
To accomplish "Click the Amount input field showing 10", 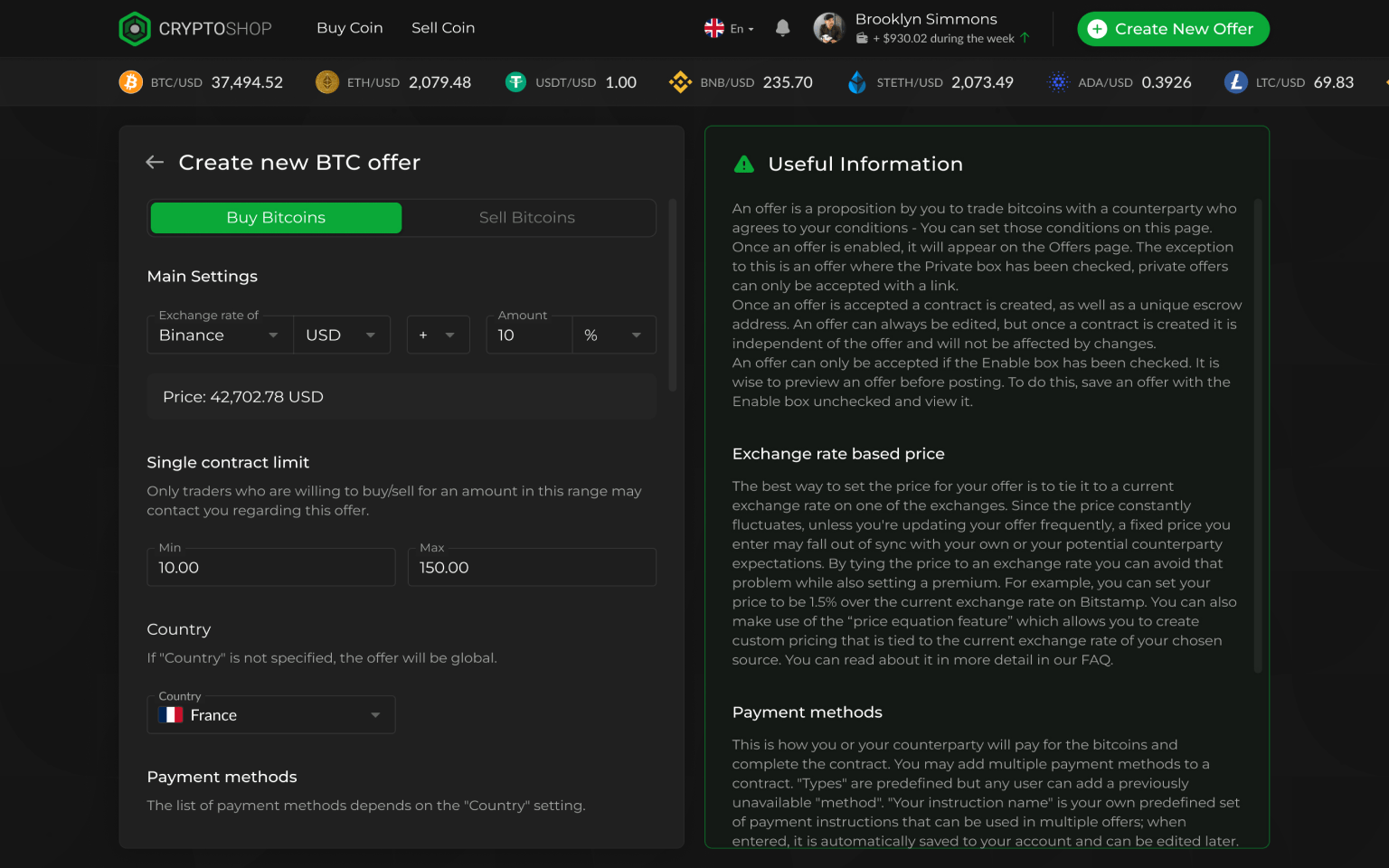I will pos(529,335).
